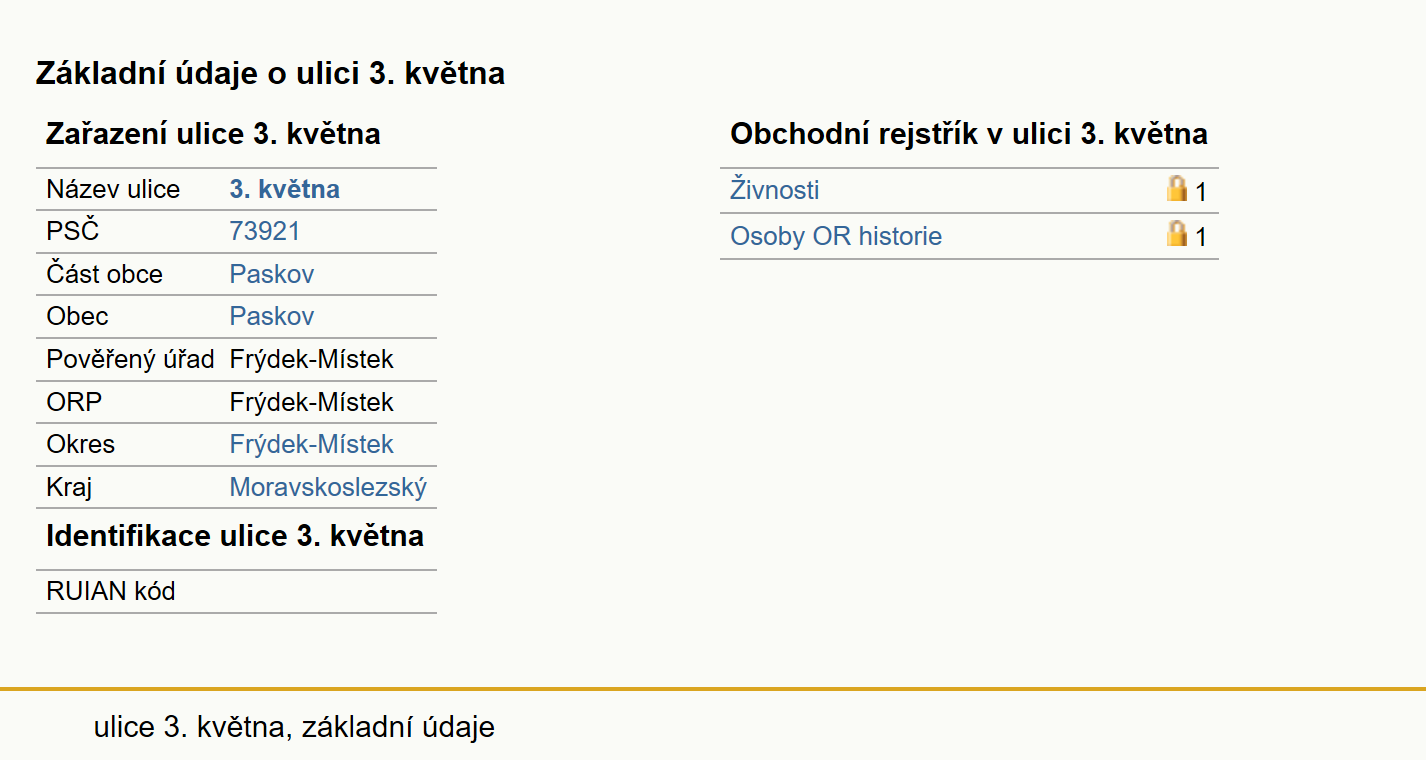Image resolution: width=1426 pixels, height=760 pixels.
Task: Click the Osoby OR historie count number 1
Action: (x=1201, y=237)
